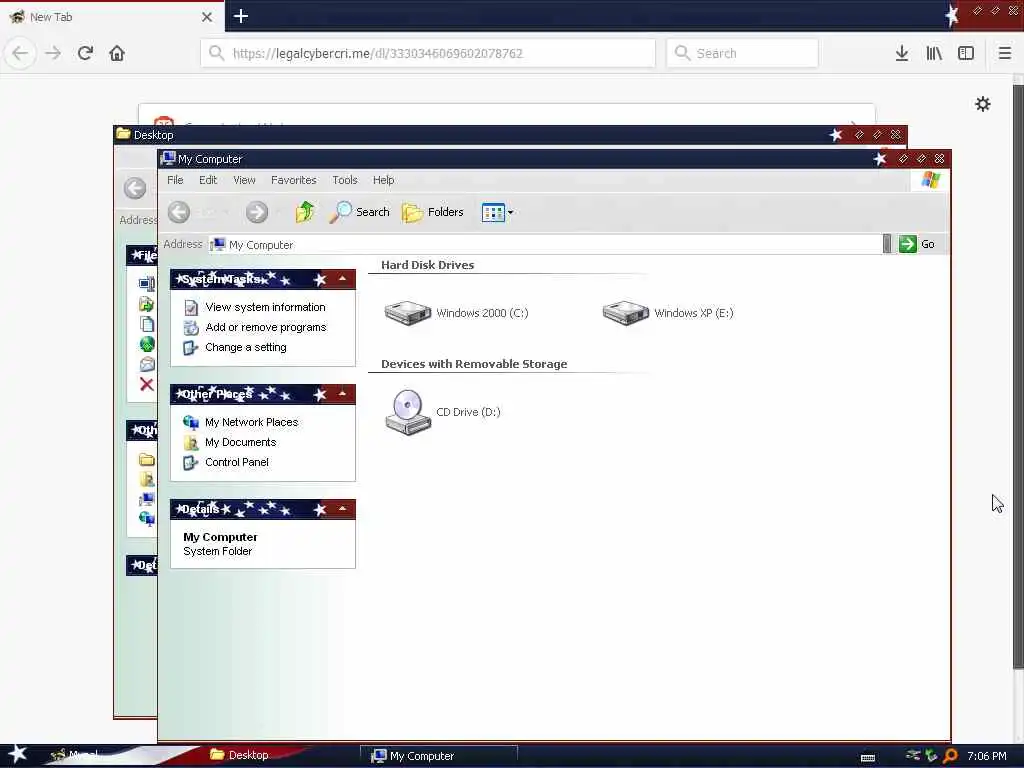
Task: Click the Search toolbar button in My Computer
Action: point(359,212)
